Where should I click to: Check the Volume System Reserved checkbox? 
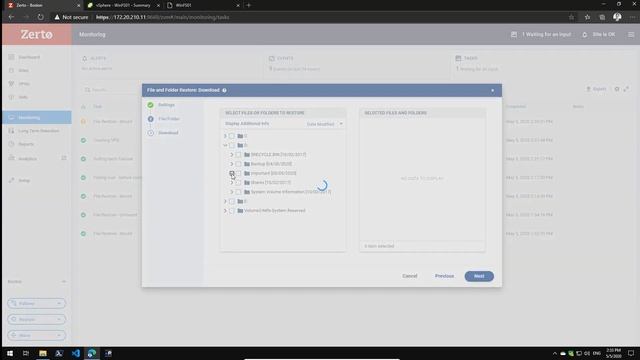point(232,211)
